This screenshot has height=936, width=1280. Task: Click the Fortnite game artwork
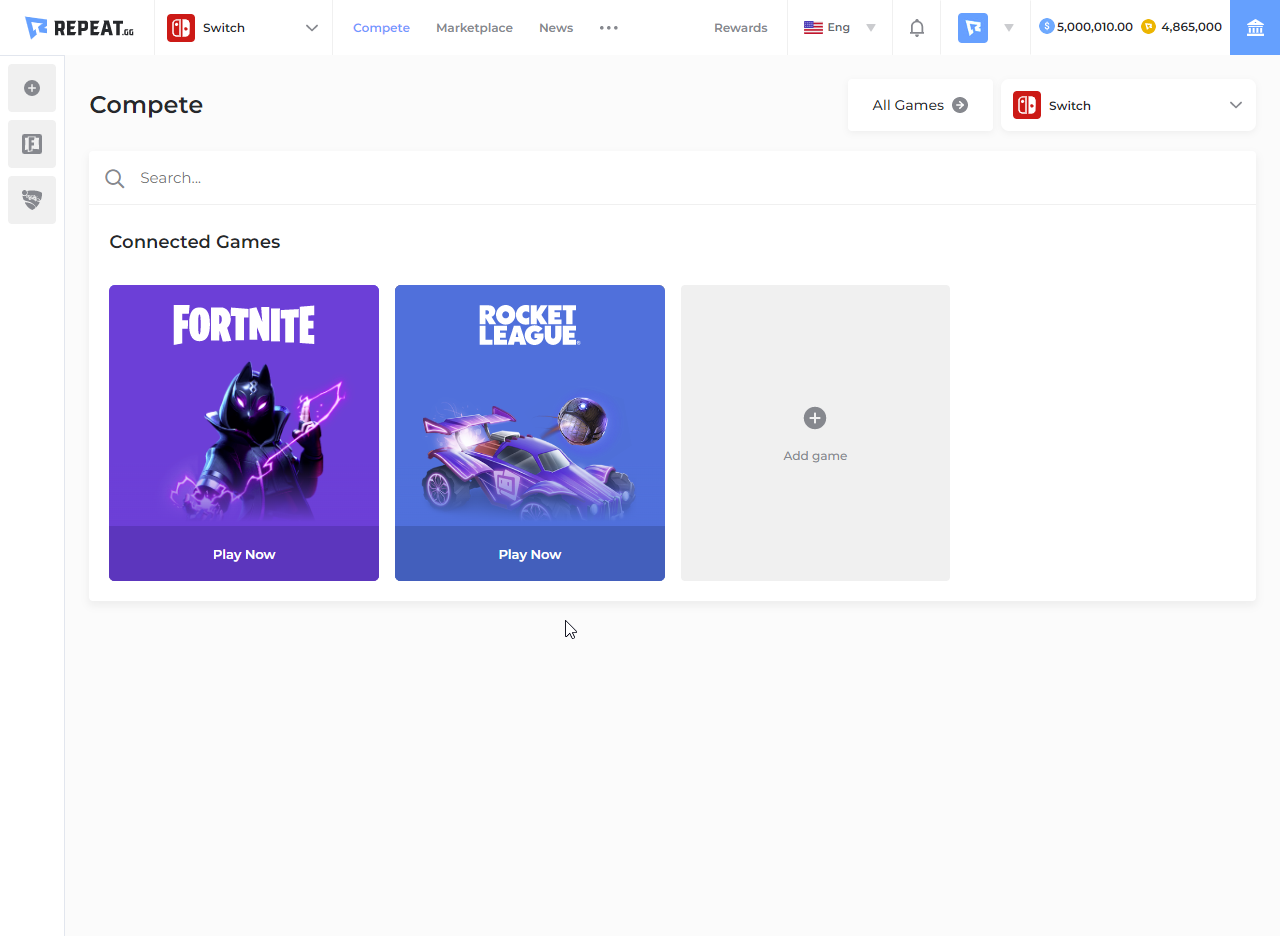[x=244, y=406]
